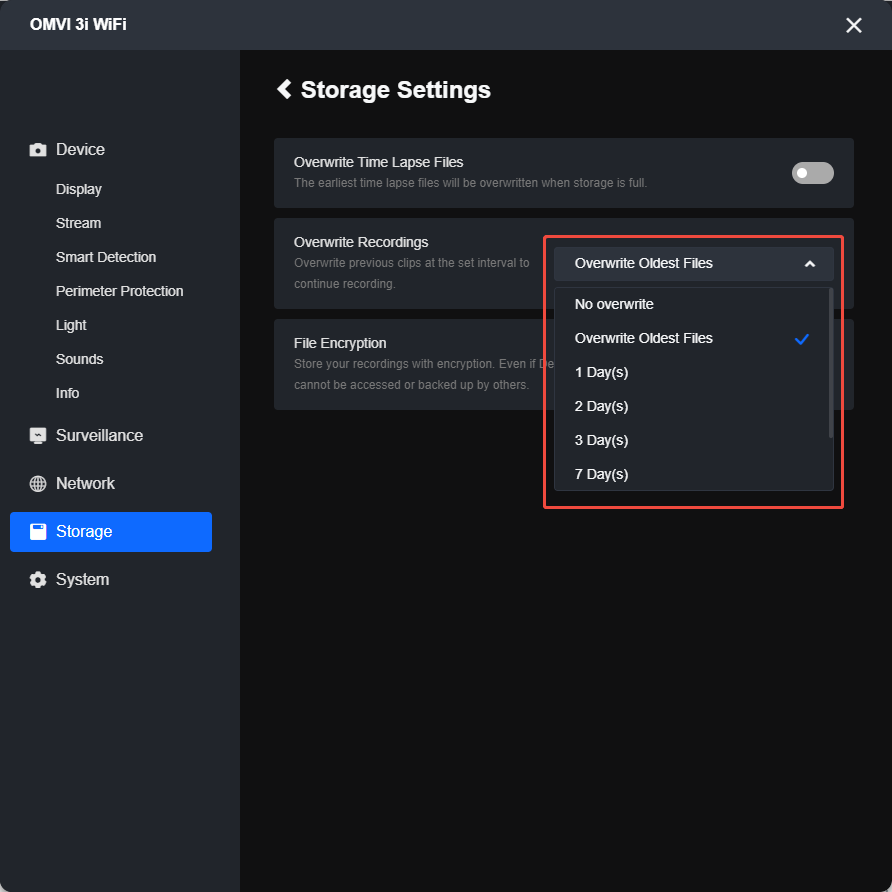892x892 pixels.
Task: Enable Overwrite Time Lapse Files switch
Action: click(x=812, y=173)
